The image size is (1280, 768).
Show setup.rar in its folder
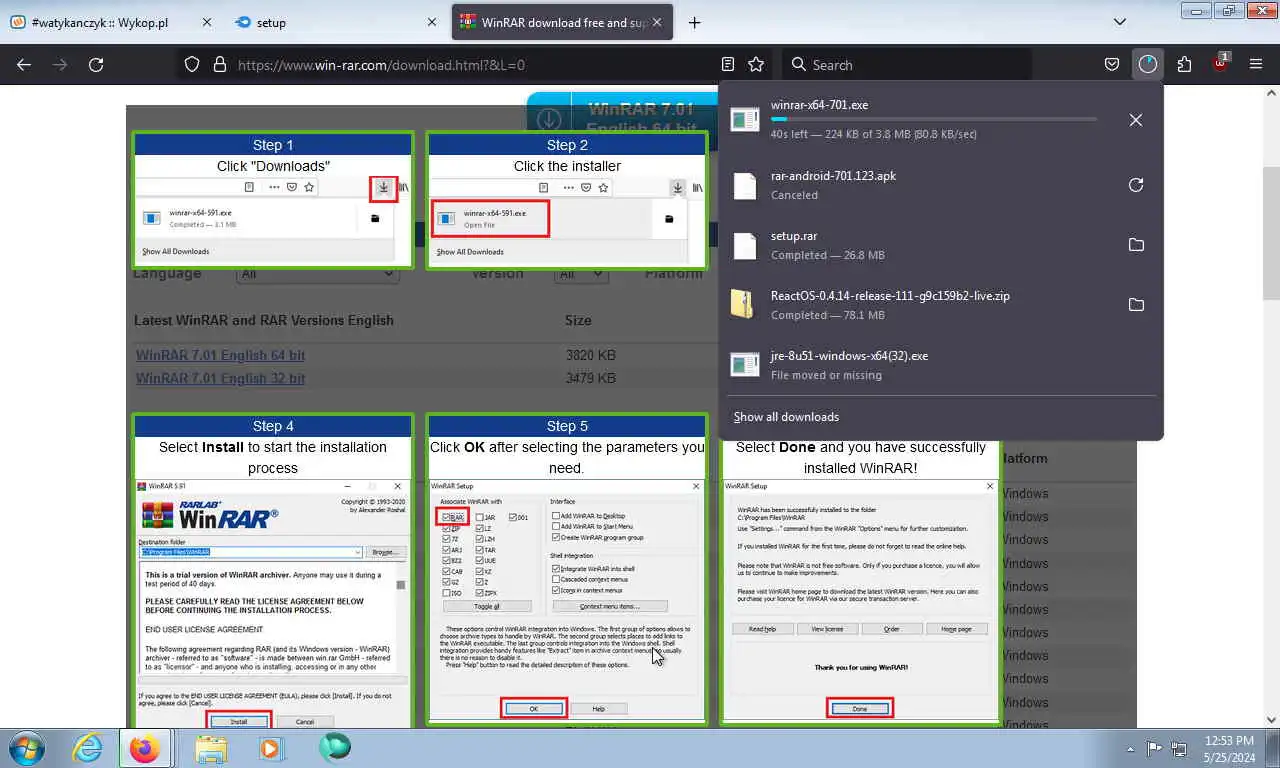[1135, 245]
